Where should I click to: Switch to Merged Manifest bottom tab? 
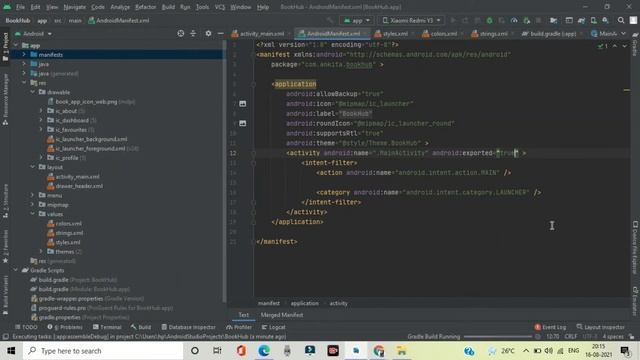[282, 315]
